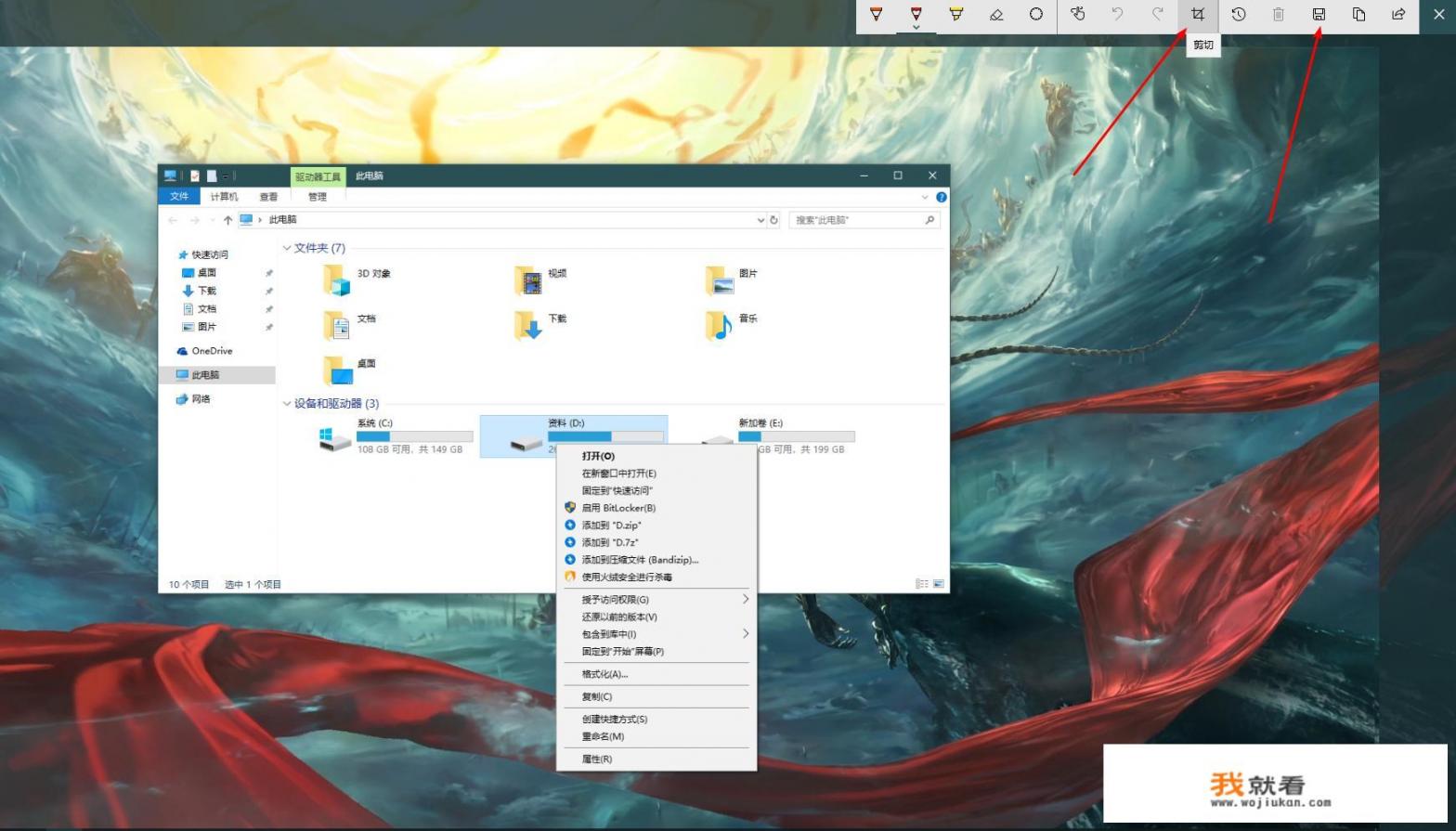Select the ballpoint pen tool
Image resolution: width=1456 pixels, height=831 pixels.
[x=876, y=14]
